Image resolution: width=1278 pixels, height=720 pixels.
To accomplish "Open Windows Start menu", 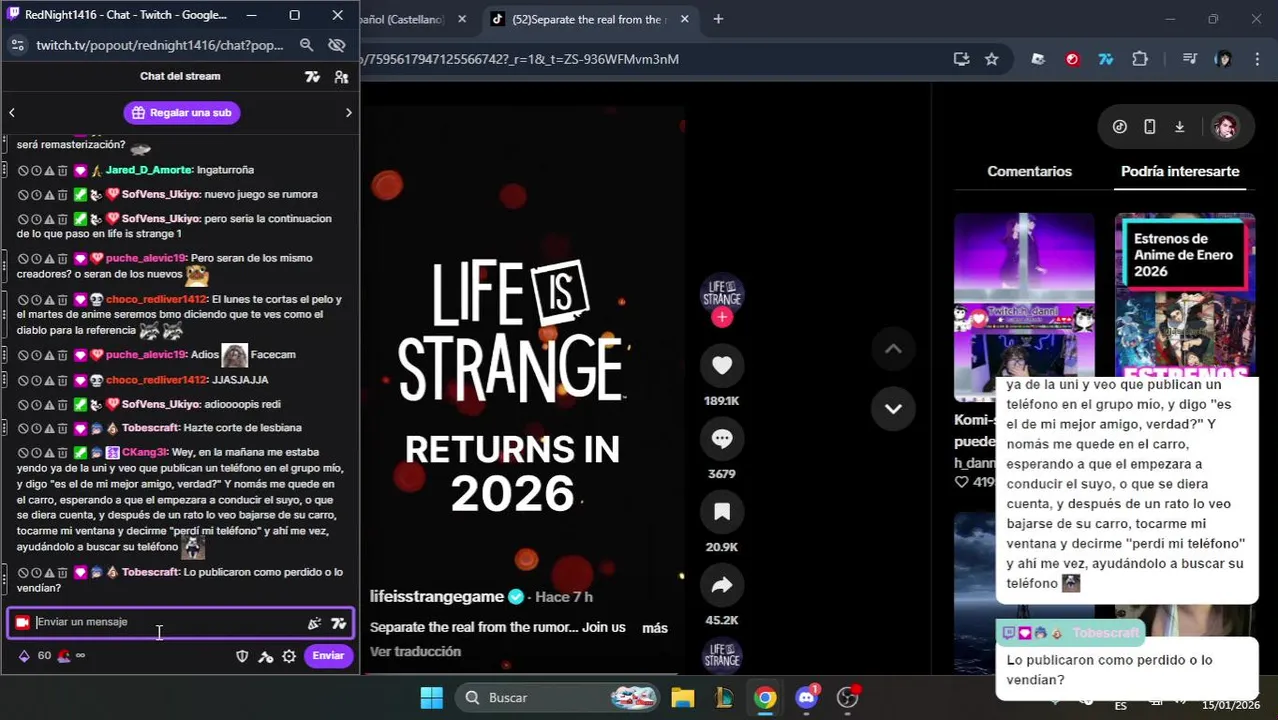I will coord(431,698).
